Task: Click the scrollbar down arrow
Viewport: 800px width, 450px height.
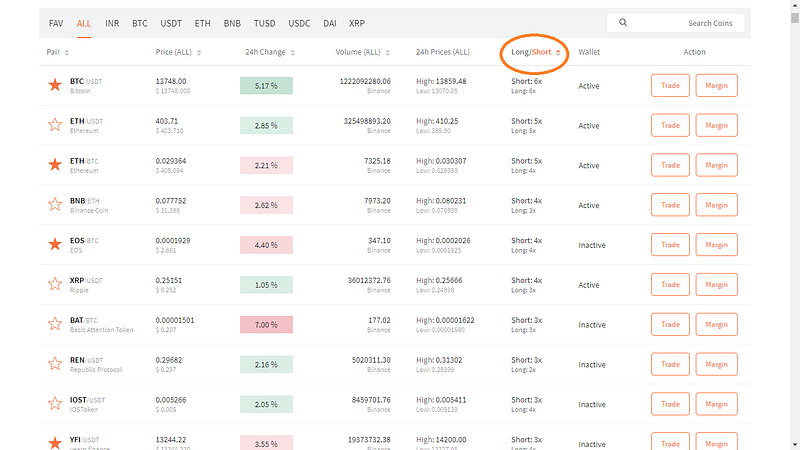Action: (x=794, y=445)
